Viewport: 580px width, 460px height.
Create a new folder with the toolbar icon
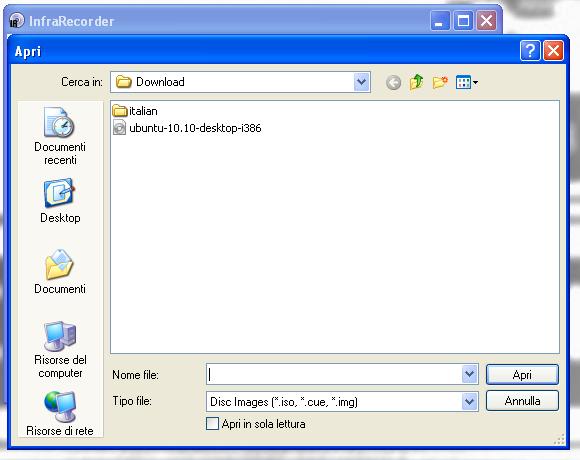tap(440, 82)
